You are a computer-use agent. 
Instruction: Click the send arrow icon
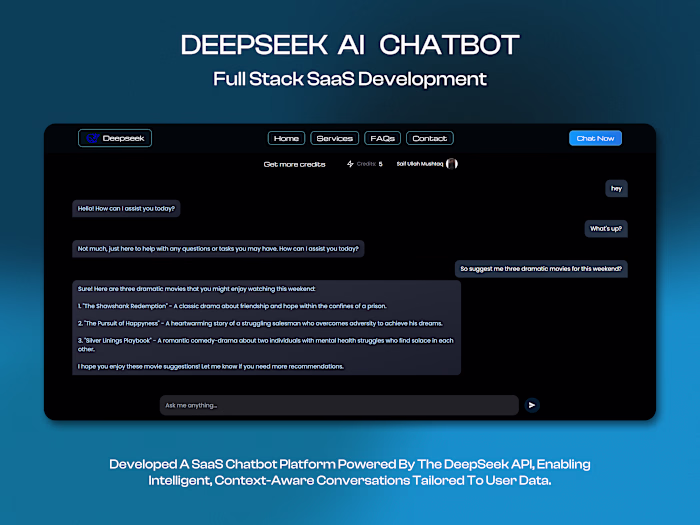[532, 405]
